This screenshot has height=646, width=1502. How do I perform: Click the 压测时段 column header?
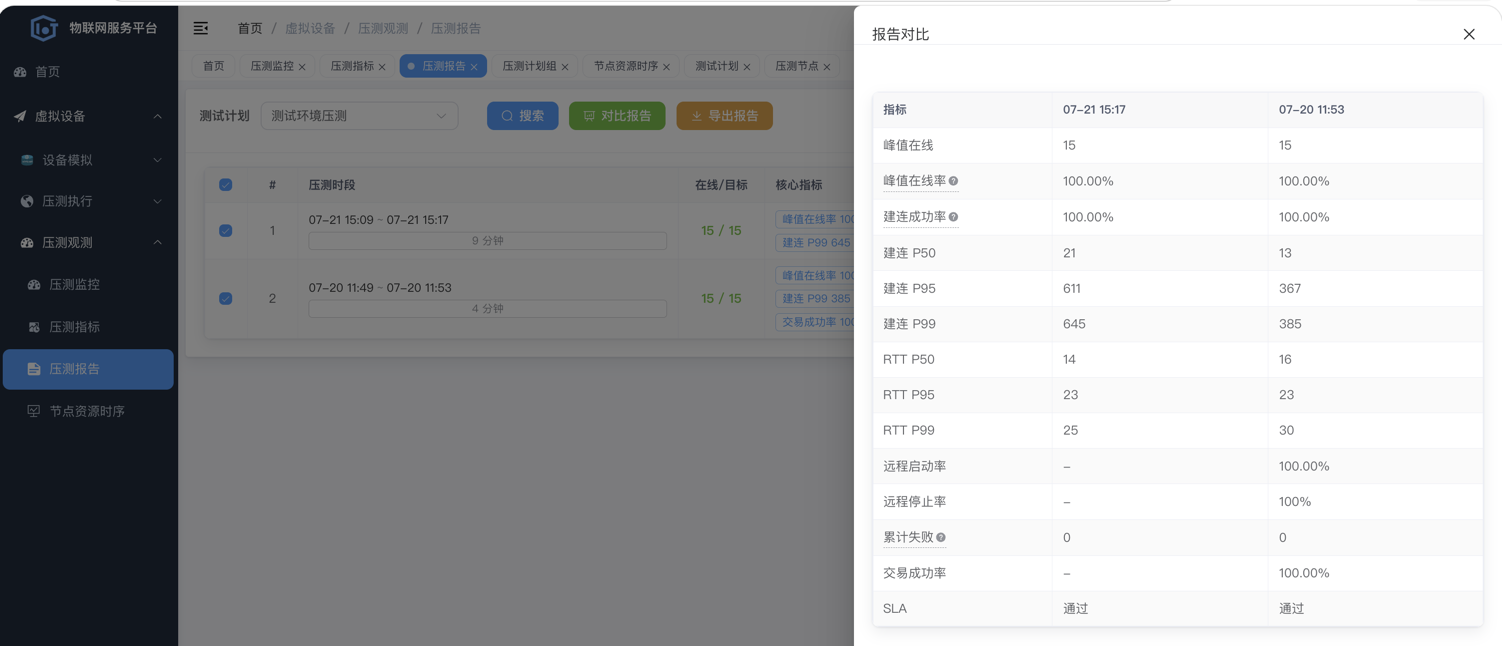[x=332, y=185]
